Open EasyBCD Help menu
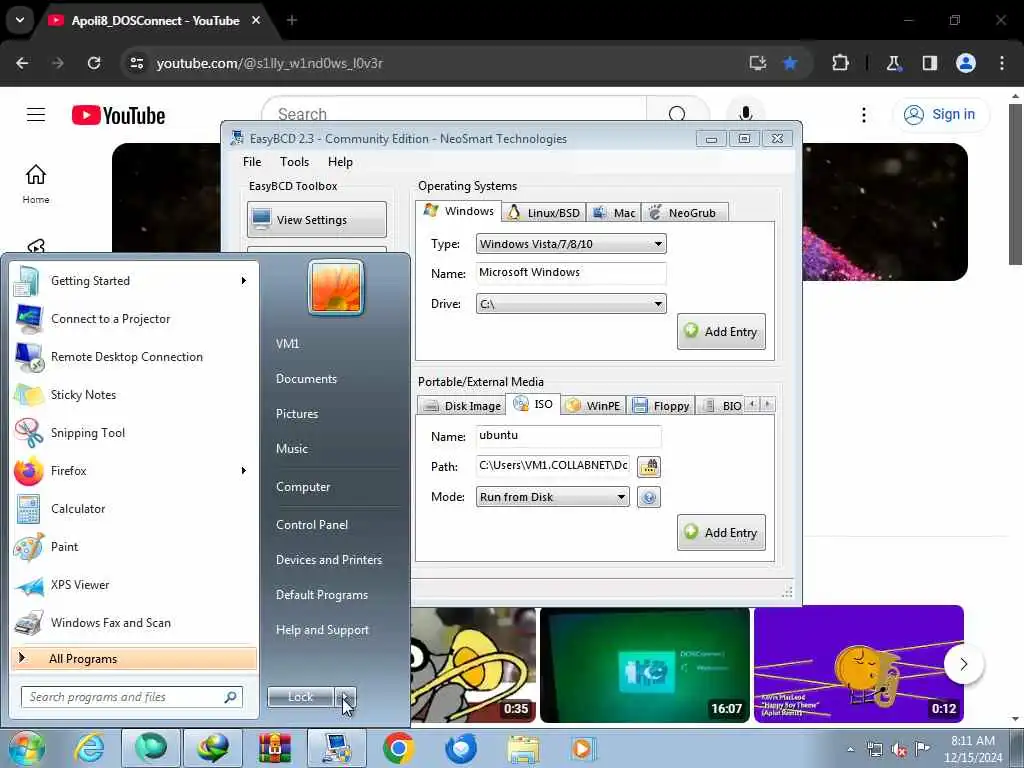 [340, 162]
